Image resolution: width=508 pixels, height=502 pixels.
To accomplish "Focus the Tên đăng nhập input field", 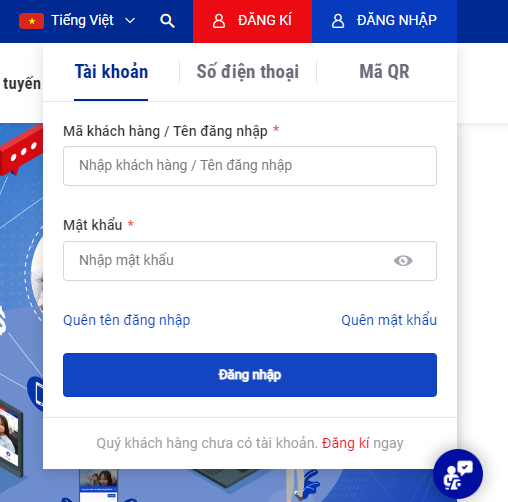I will click(250, 166).
